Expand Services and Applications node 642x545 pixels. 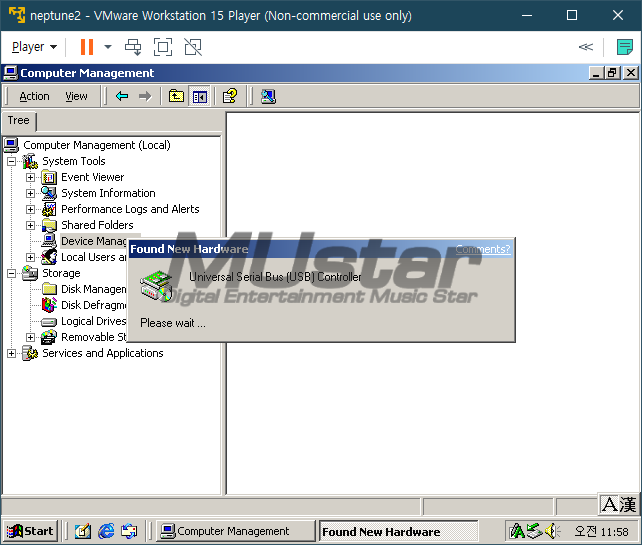pos(11,353)
